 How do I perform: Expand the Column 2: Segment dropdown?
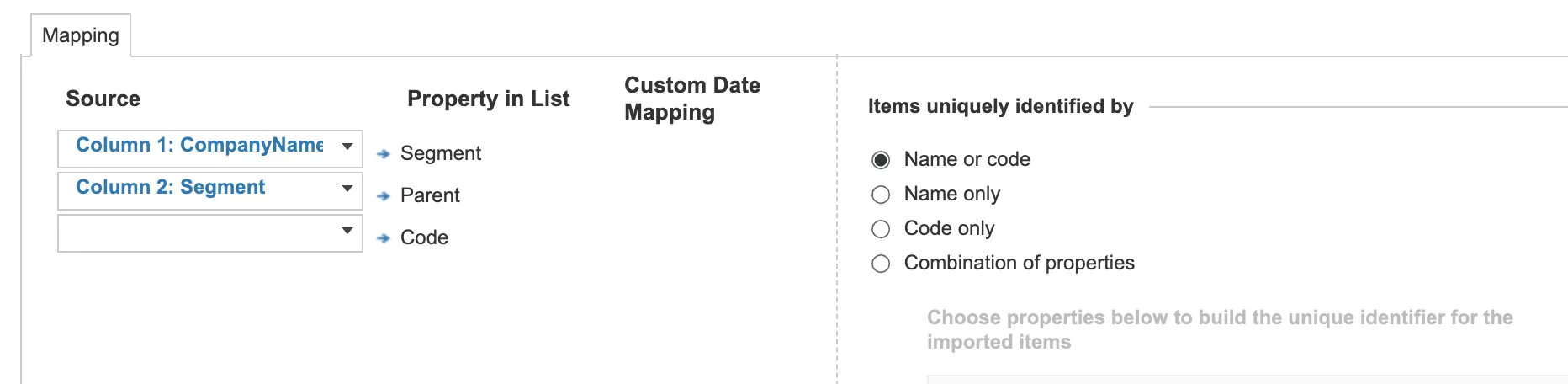click(x=210, y=191)
